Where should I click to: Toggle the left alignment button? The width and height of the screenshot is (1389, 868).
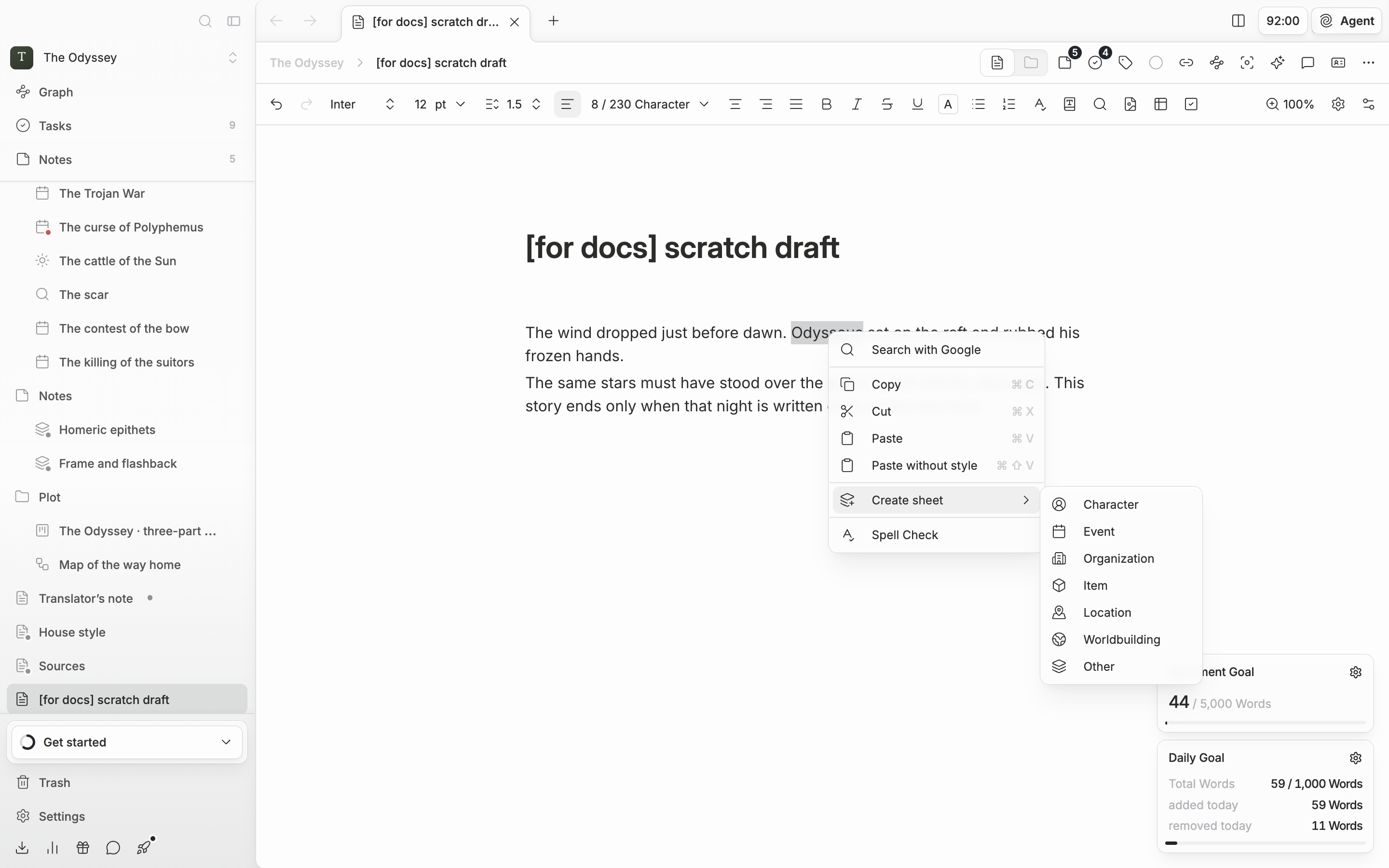[567, 104]
